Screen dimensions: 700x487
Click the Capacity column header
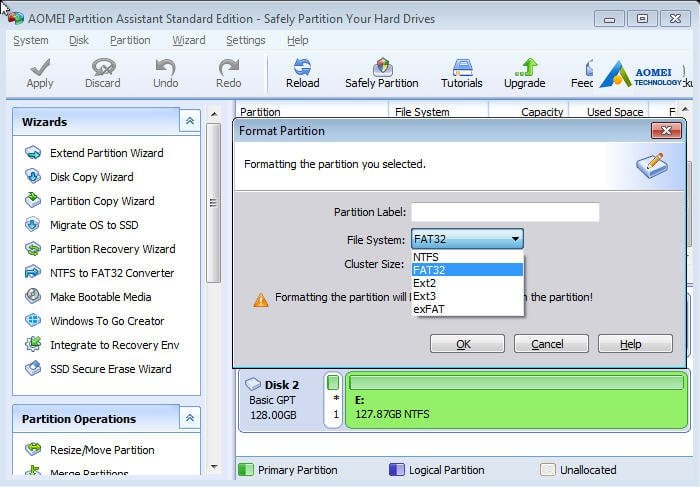click(x=529, y=111)
